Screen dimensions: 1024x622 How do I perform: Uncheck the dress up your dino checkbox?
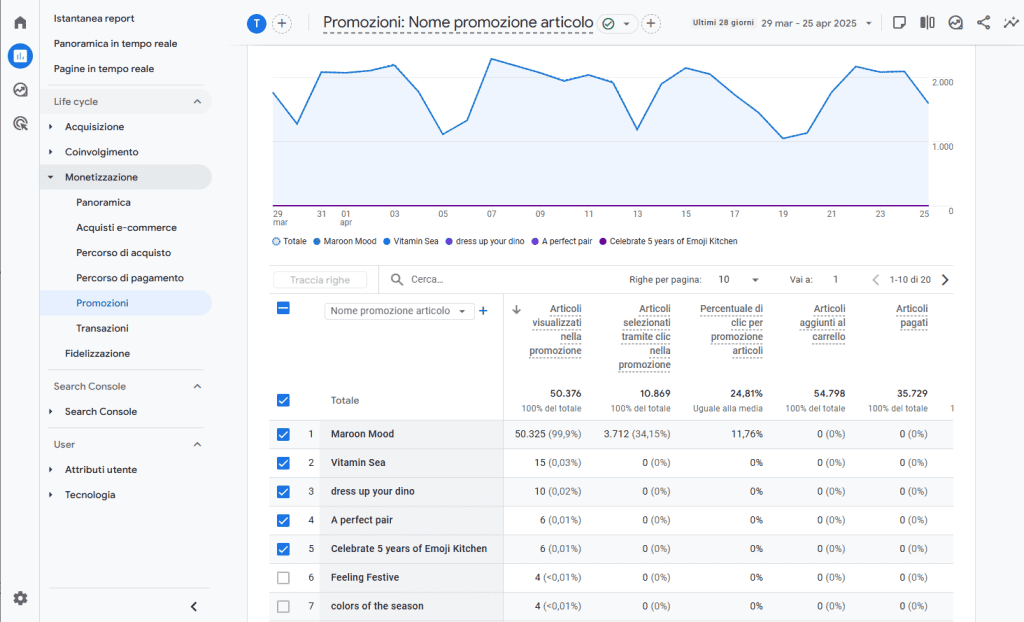tap(283, 491)
